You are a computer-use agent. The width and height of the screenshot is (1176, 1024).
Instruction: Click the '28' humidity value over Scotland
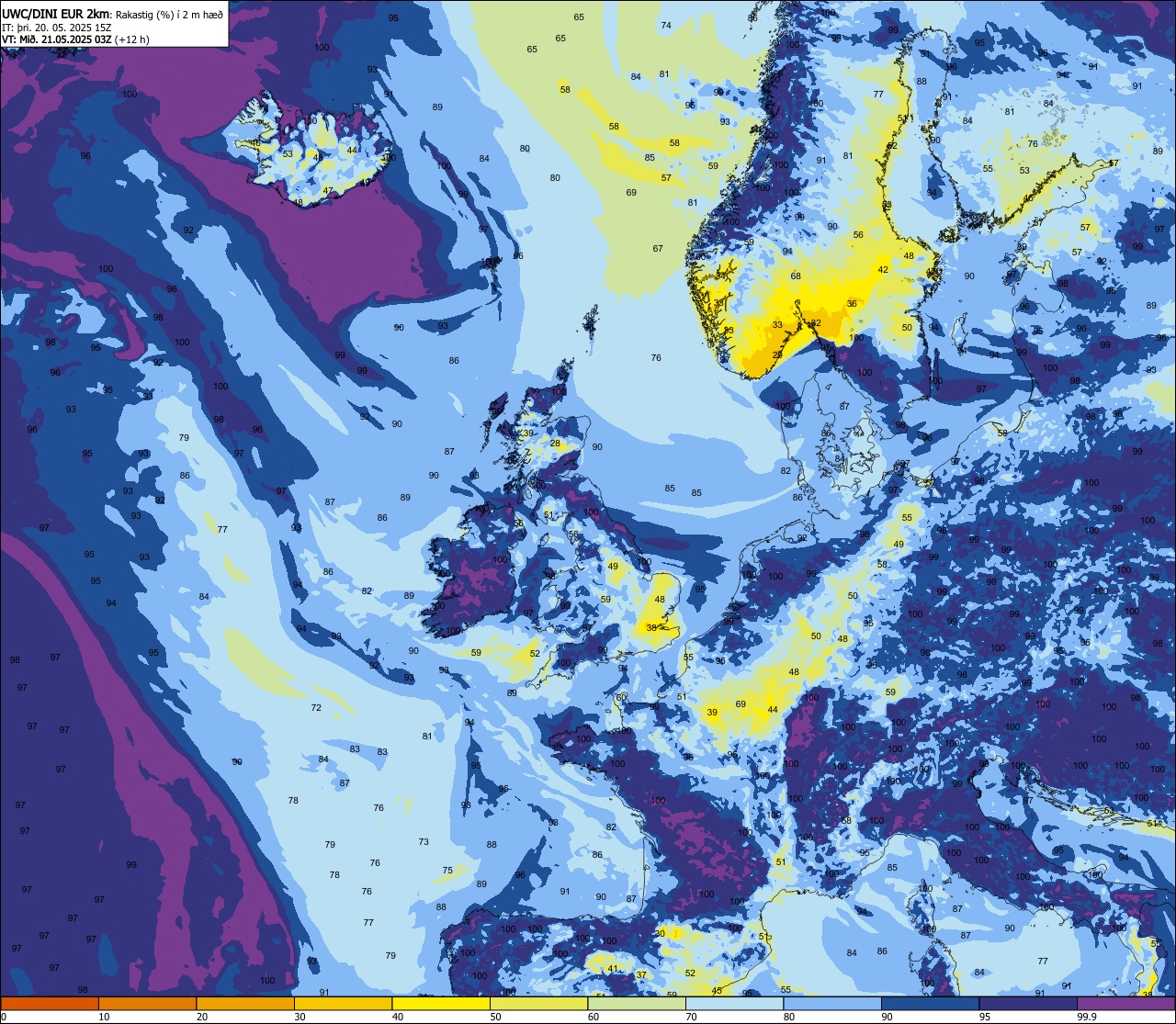[x=556, y=444]
